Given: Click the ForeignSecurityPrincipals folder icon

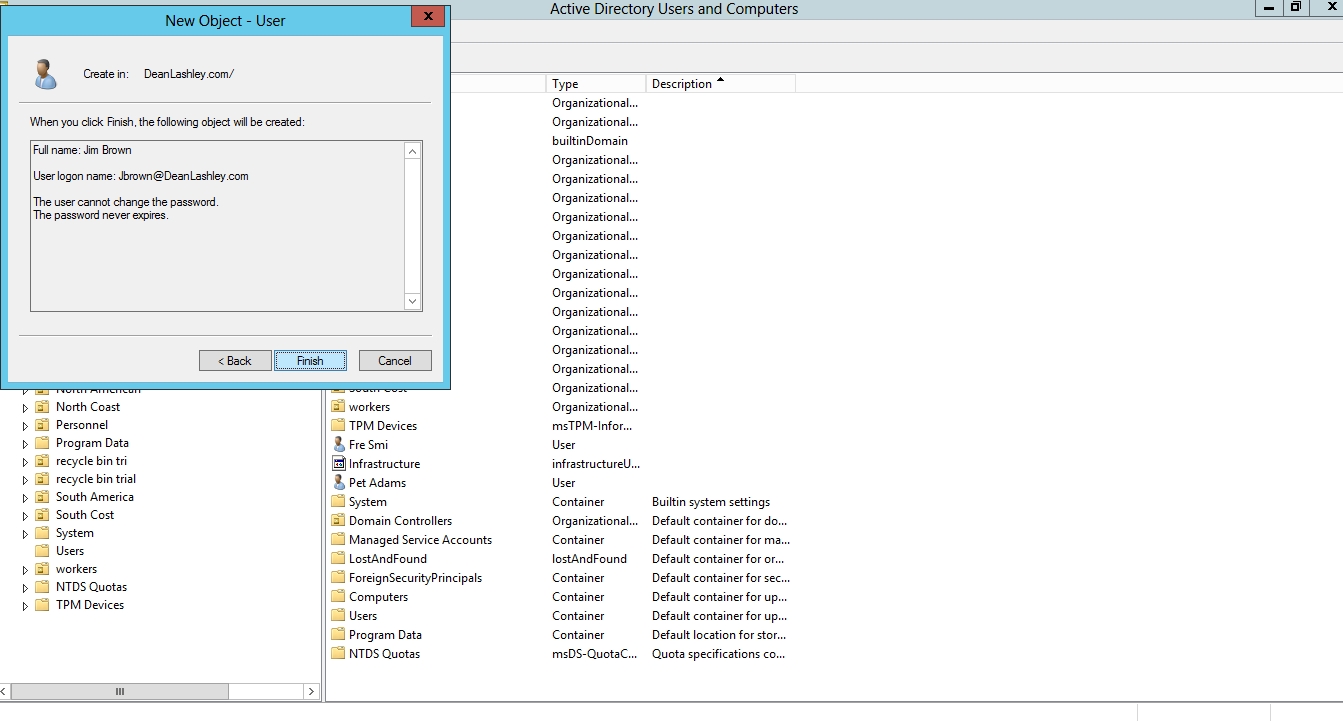Looking at the screenshot, I should pyautogui.click(x=338, y=578).
